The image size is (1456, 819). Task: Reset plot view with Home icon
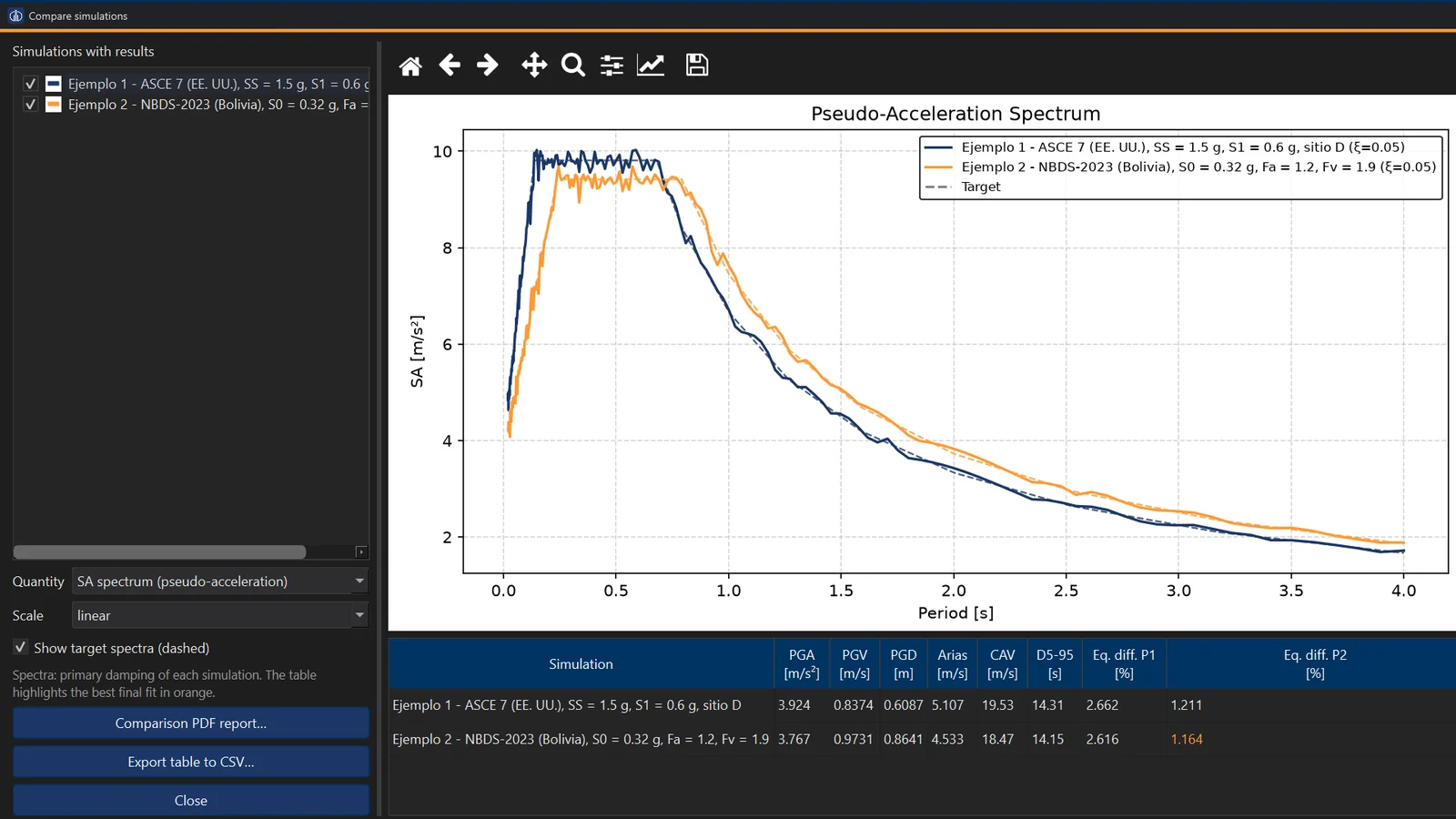410,66
